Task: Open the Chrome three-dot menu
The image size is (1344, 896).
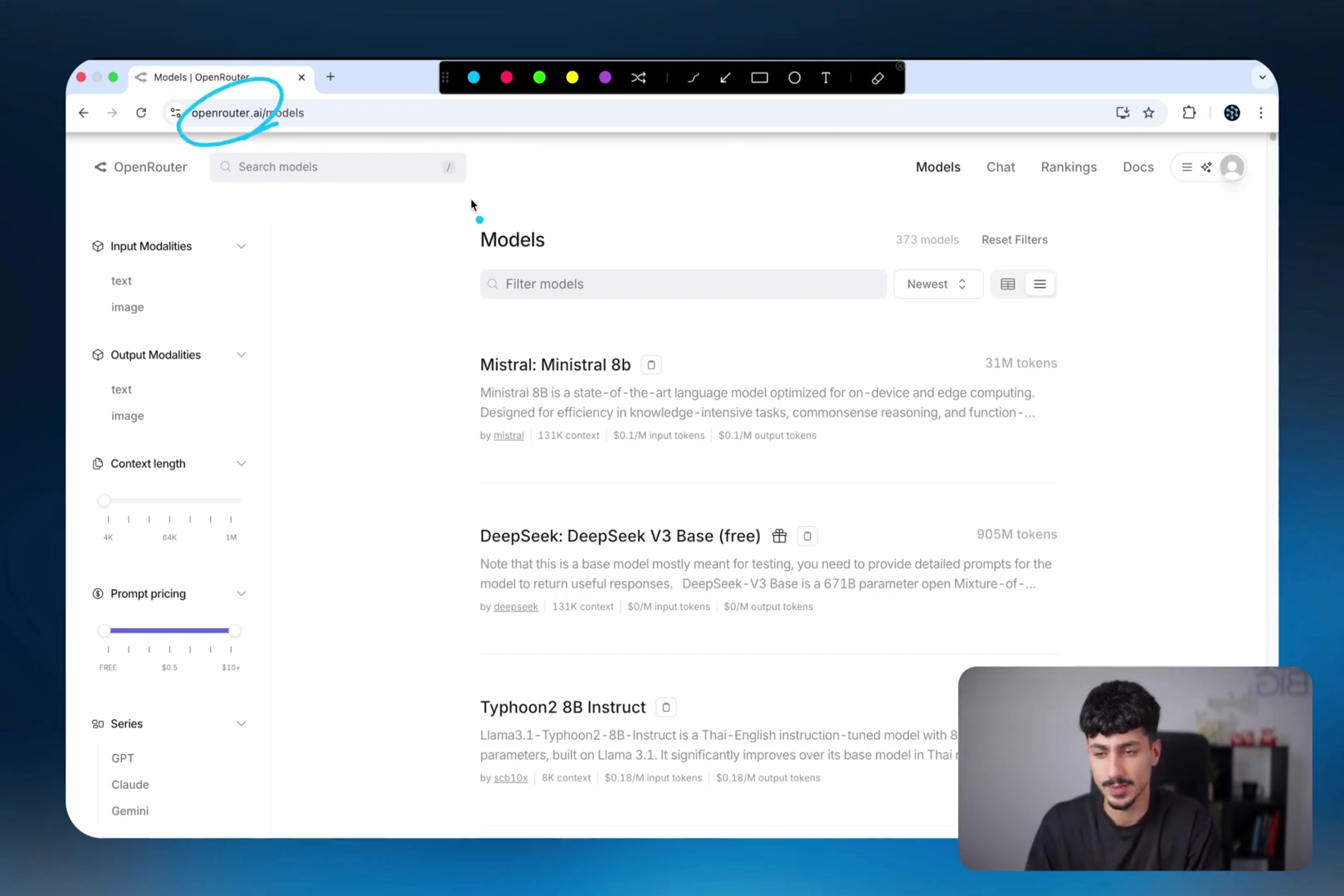Action: 1261,113
